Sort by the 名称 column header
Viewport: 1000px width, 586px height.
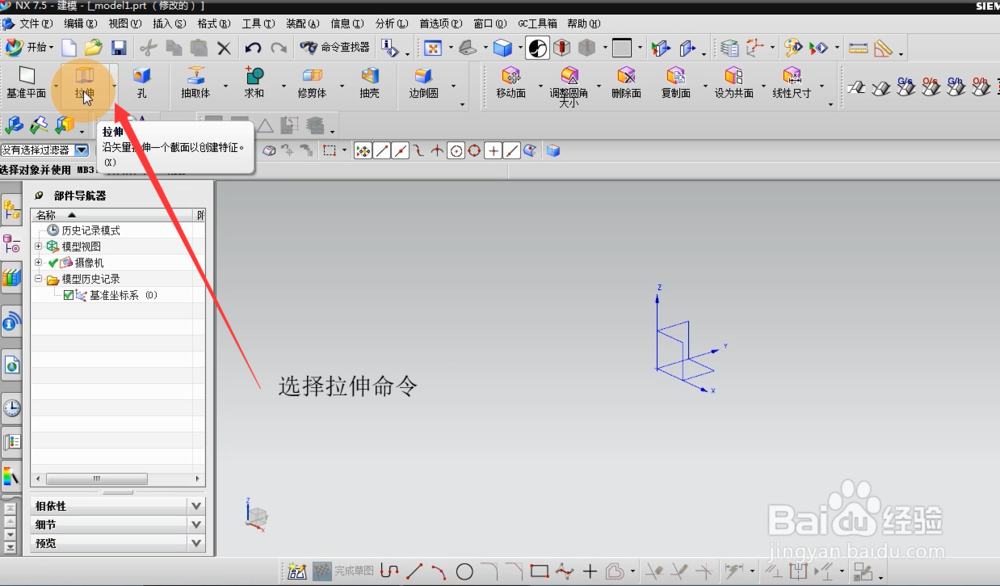[112, 215]
